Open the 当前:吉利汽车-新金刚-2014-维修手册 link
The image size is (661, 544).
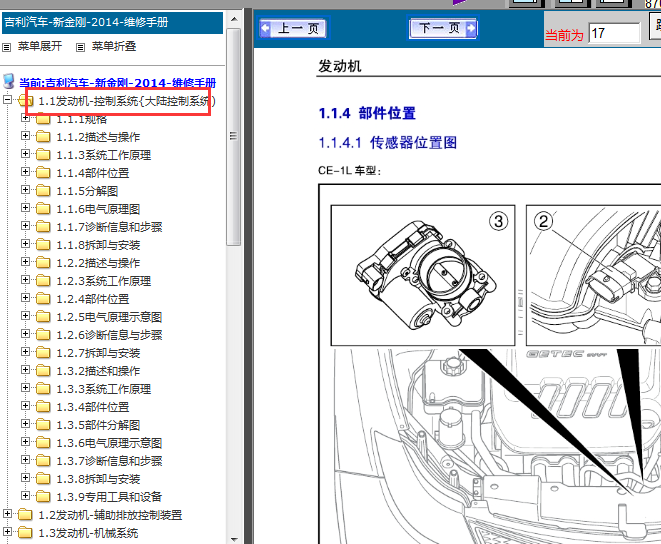(118, 82)
